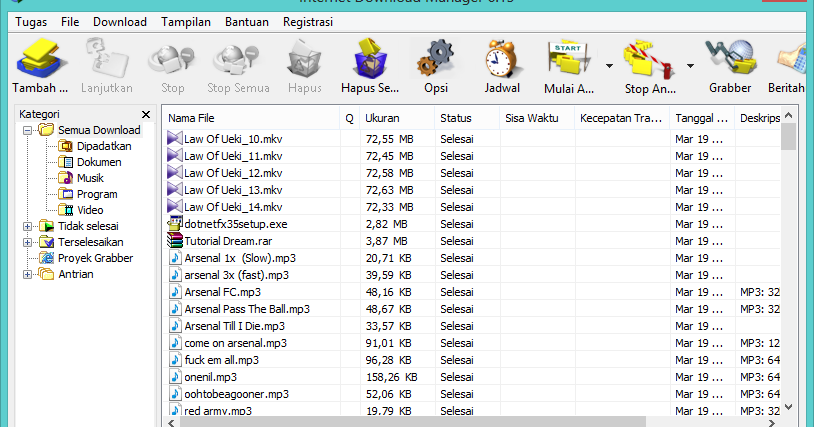
Task: Sort by Sisa Waktu column header
Action: (537, 118)
